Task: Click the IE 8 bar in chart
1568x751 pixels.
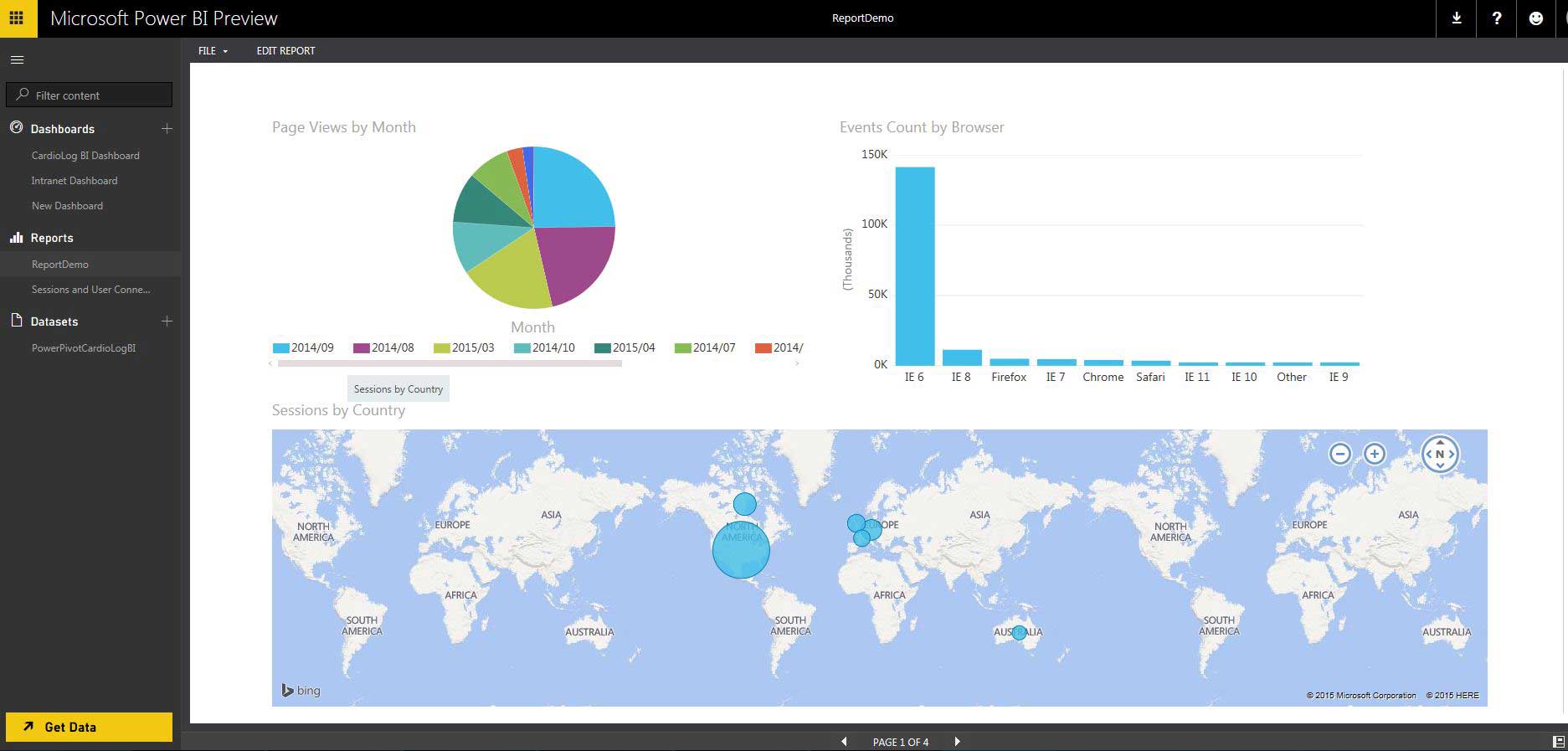Action: click(962, 357)
